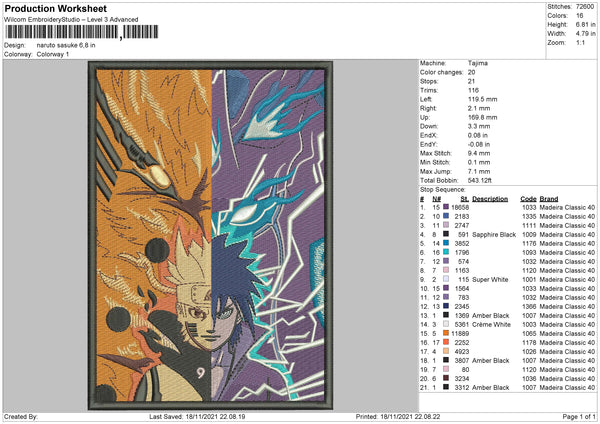Click the Naruto Sasuke embroidery design preview
Viewport: 600px width, 424px height.
pos(210,235)
